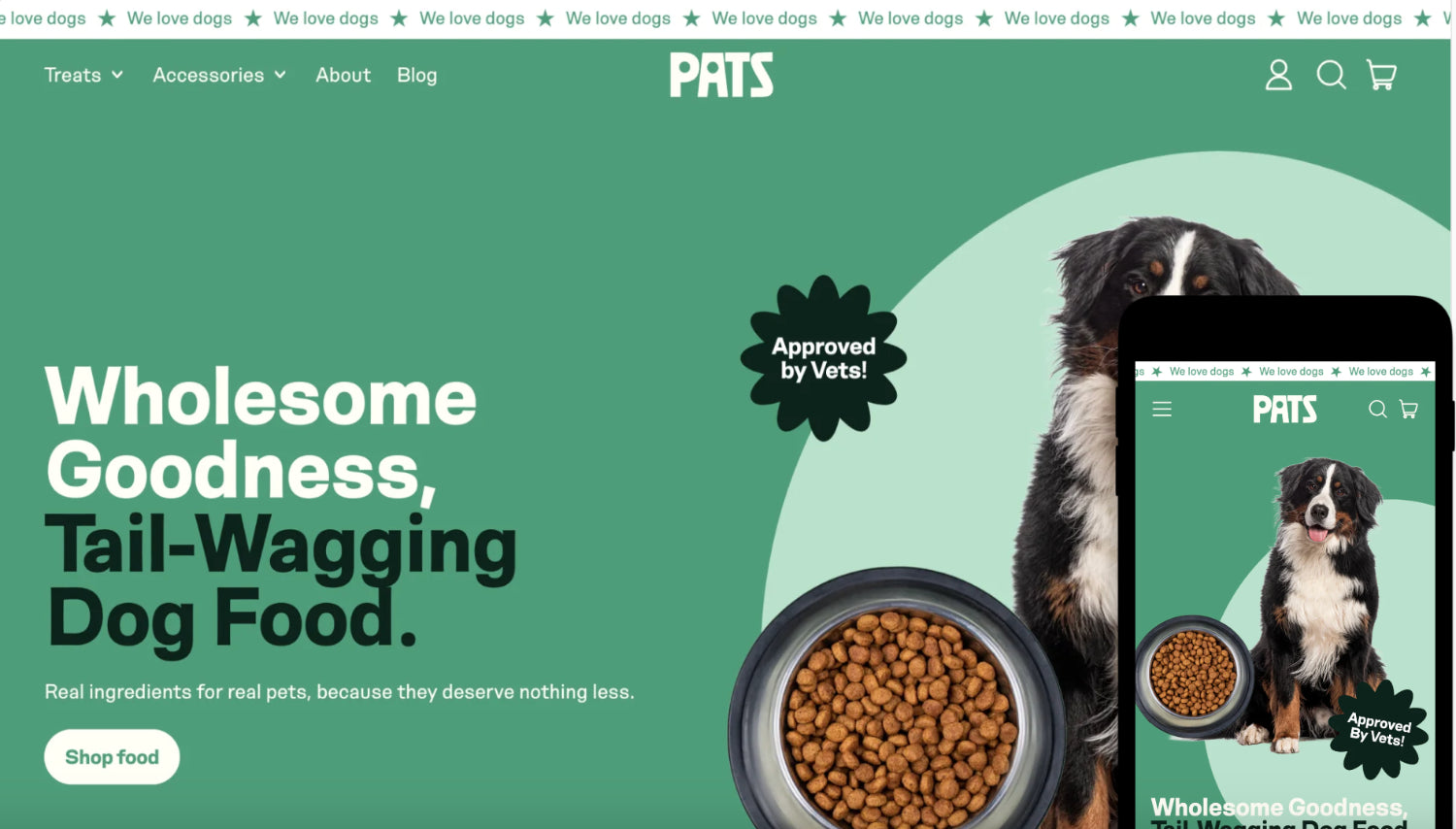The height and width of the screenshot is (829, 1456).
Task: Click the We love dogs announcement bar
Action: (726, 18)
